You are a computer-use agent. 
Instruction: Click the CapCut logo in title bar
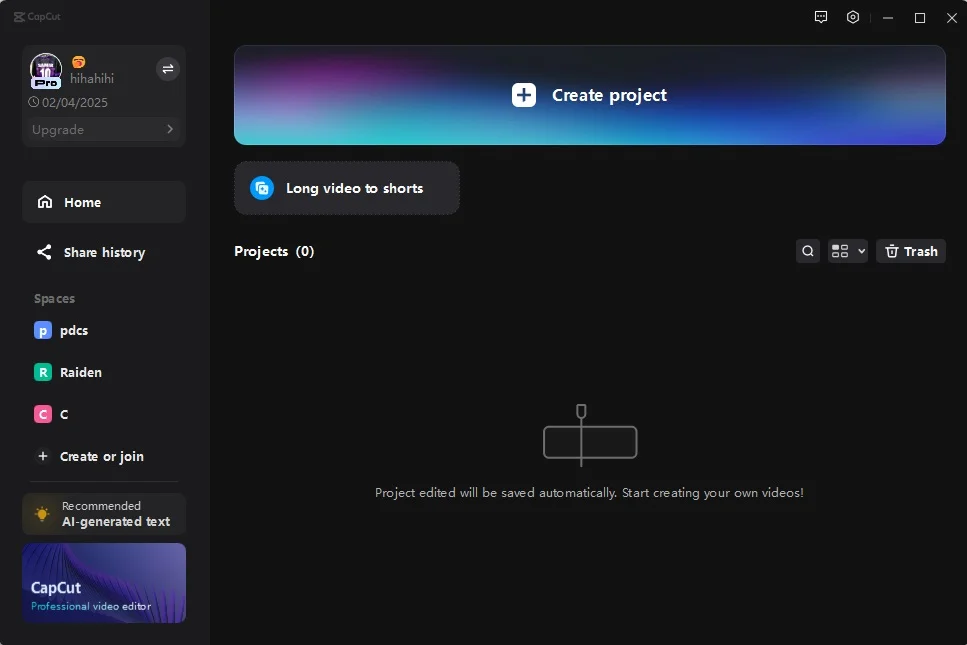[37, 17]
